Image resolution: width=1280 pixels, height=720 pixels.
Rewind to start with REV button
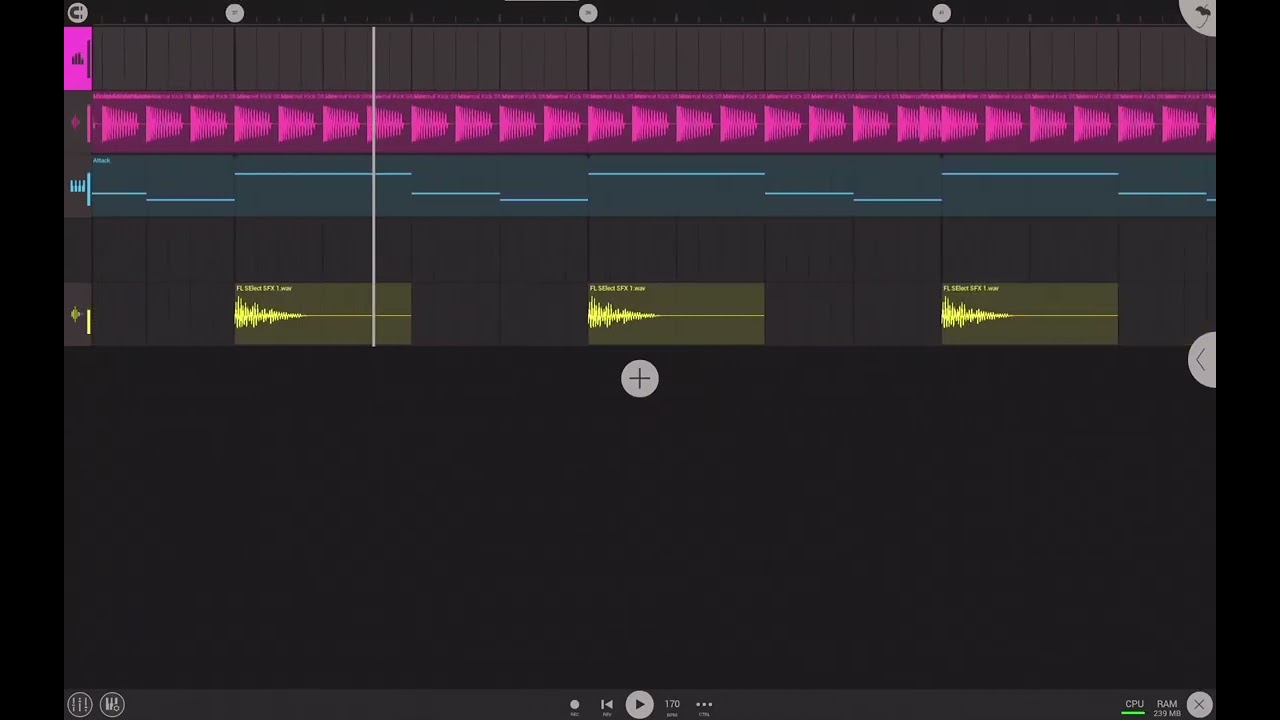pos(606,706)
